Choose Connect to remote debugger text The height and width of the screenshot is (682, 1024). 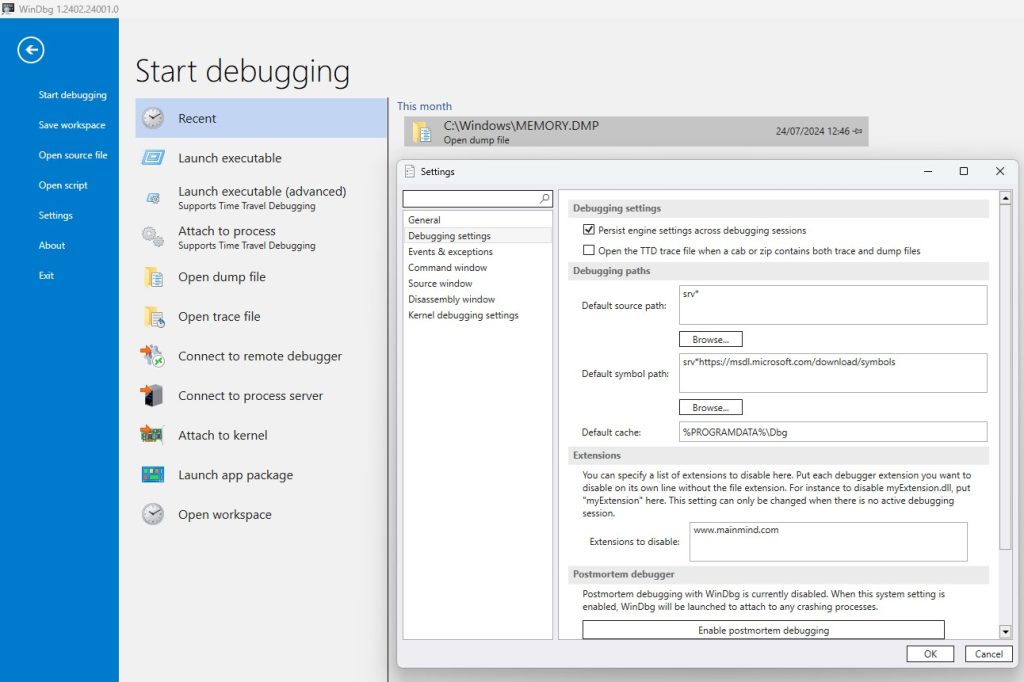260,356
